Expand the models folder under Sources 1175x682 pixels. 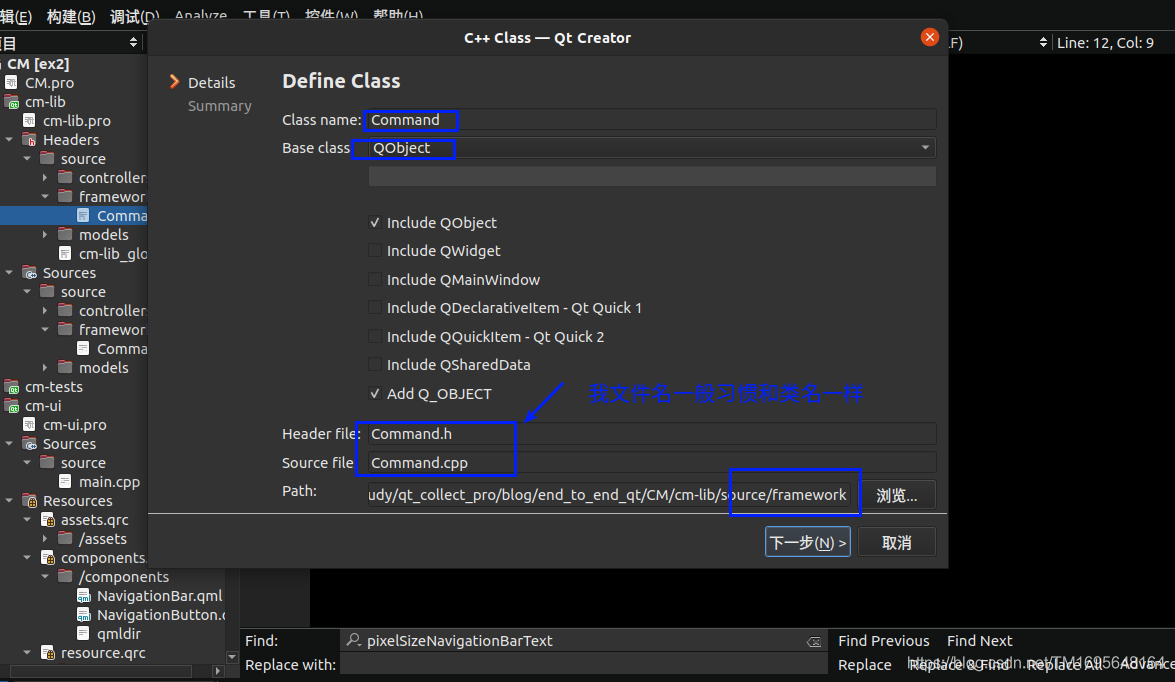coord(45,367)
